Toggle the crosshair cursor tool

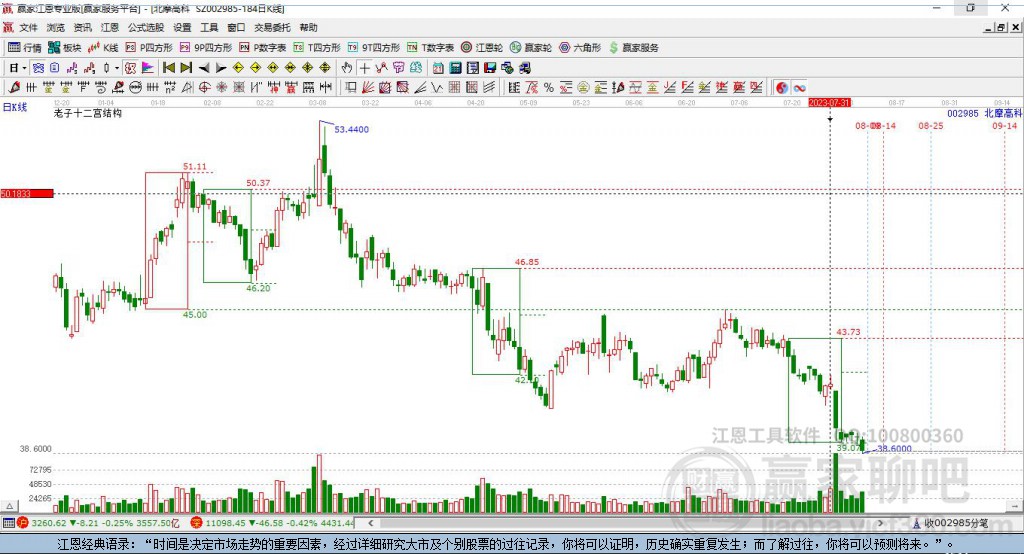tap(364, 68)
